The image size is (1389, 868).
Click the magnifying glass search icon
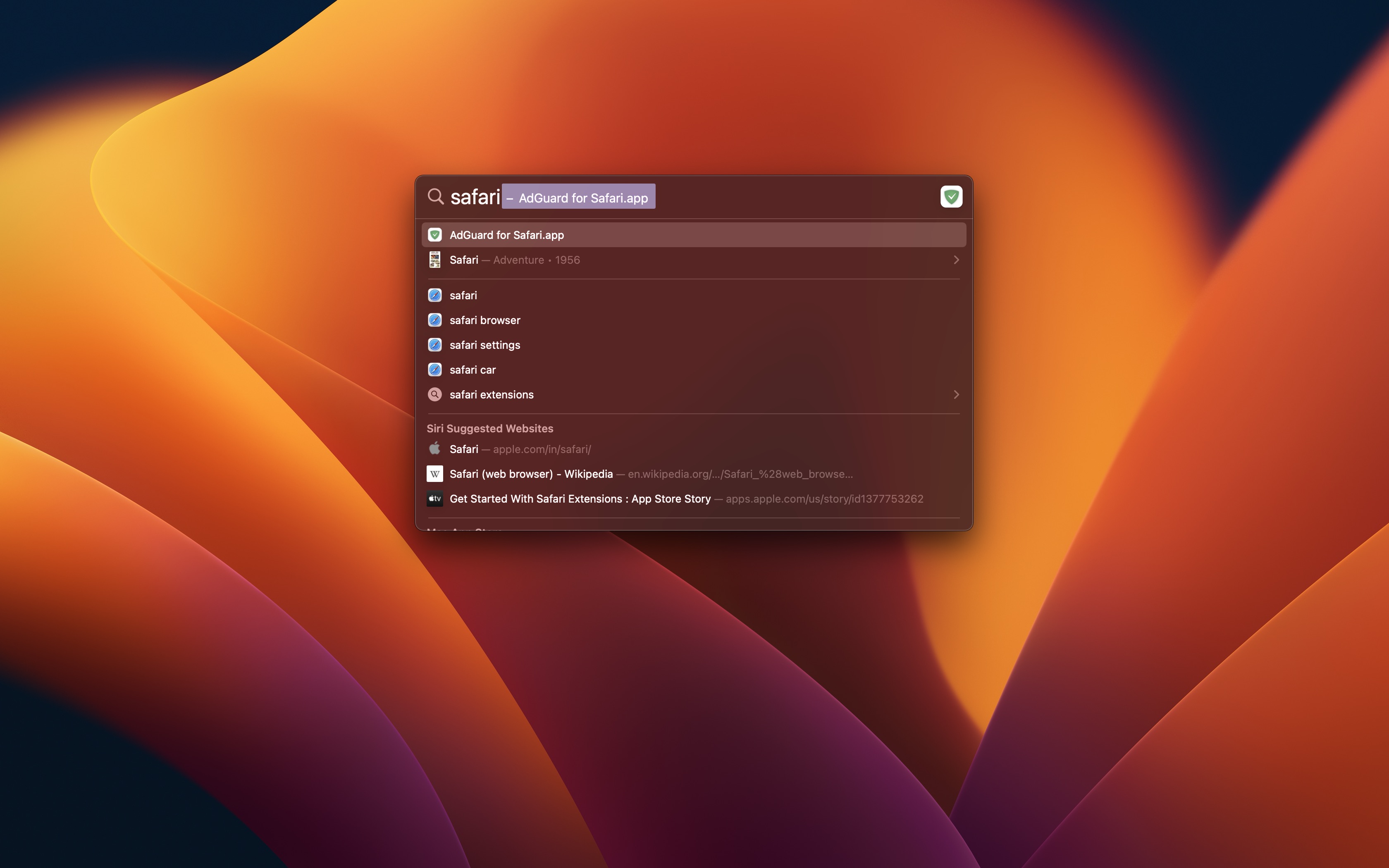point(436,197)
